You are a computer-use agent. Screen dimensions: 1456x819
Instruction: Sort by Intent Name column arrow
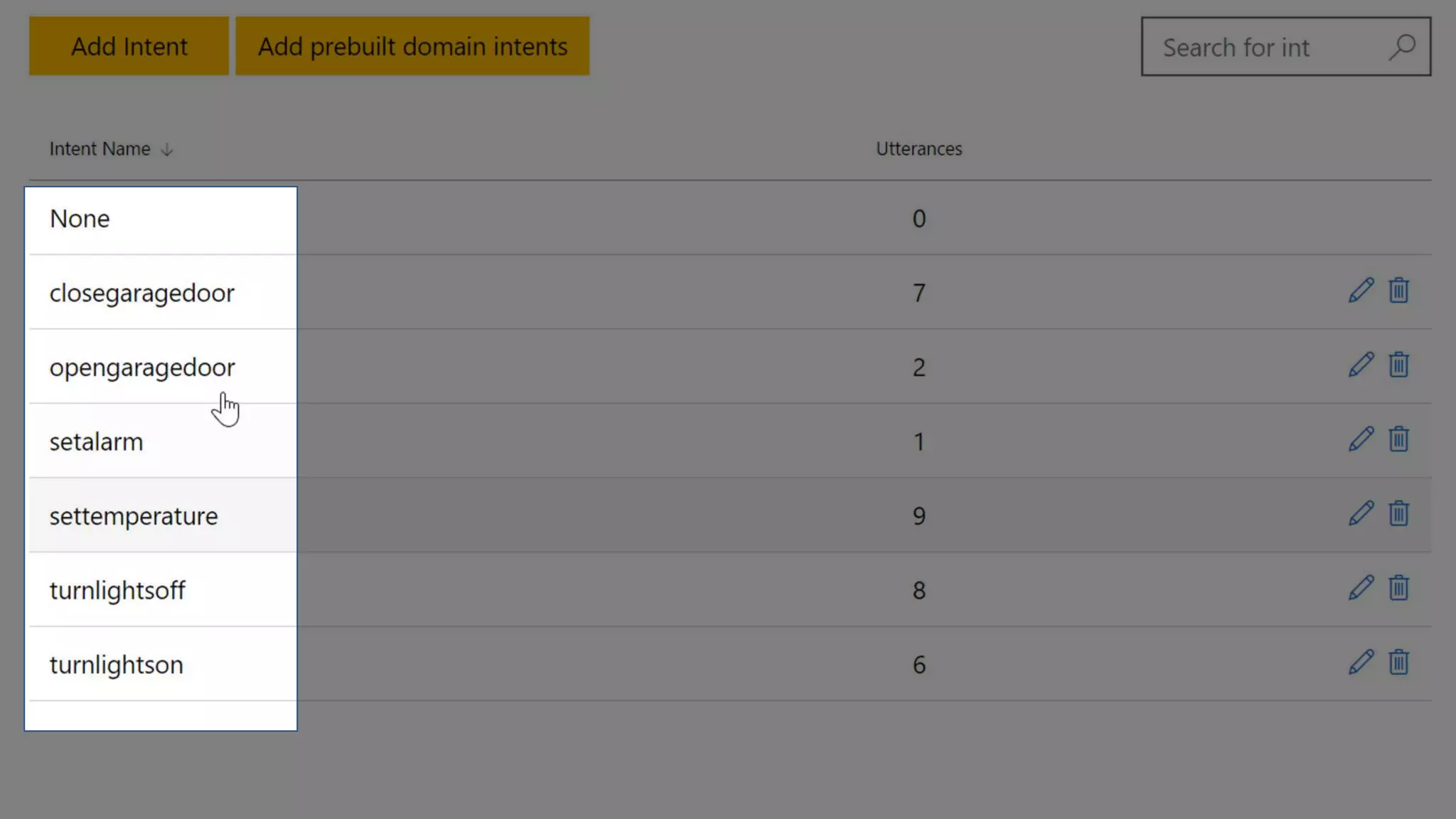click(167, 149)
